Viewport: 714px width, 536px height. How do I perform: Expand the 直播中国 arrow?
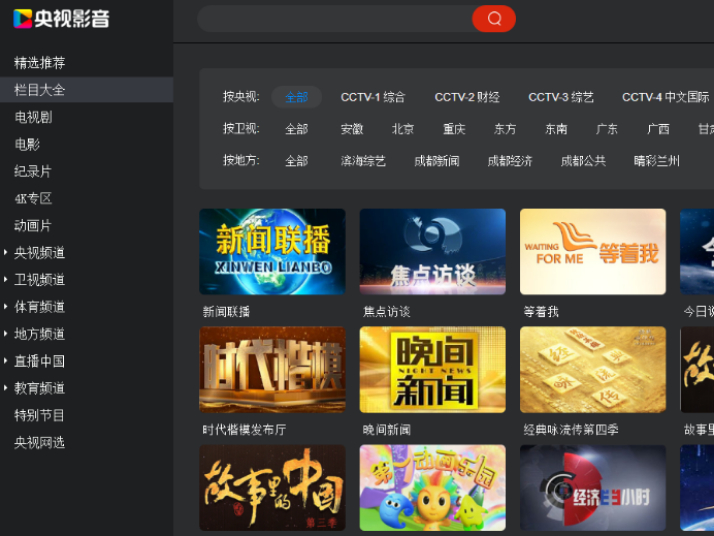5,361
